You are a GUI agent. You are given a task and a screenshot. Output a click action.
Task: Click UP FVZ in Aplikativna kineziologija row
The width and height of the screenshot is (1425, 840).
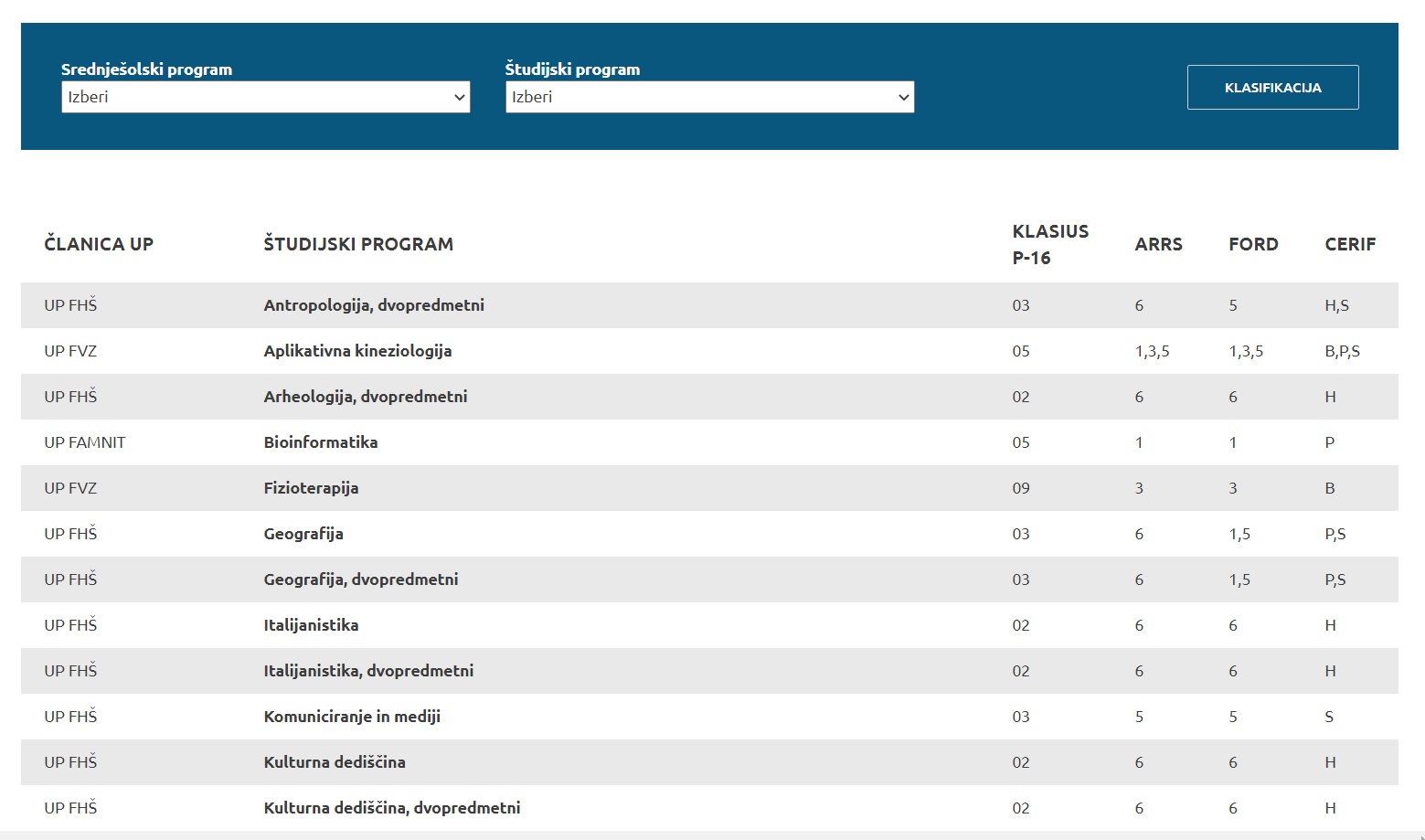[70, 351]
